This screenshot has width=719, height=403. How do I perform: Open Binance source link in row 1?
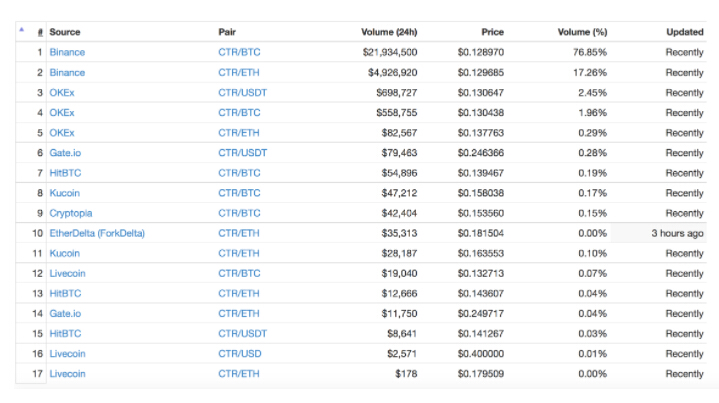coord(67,52)
